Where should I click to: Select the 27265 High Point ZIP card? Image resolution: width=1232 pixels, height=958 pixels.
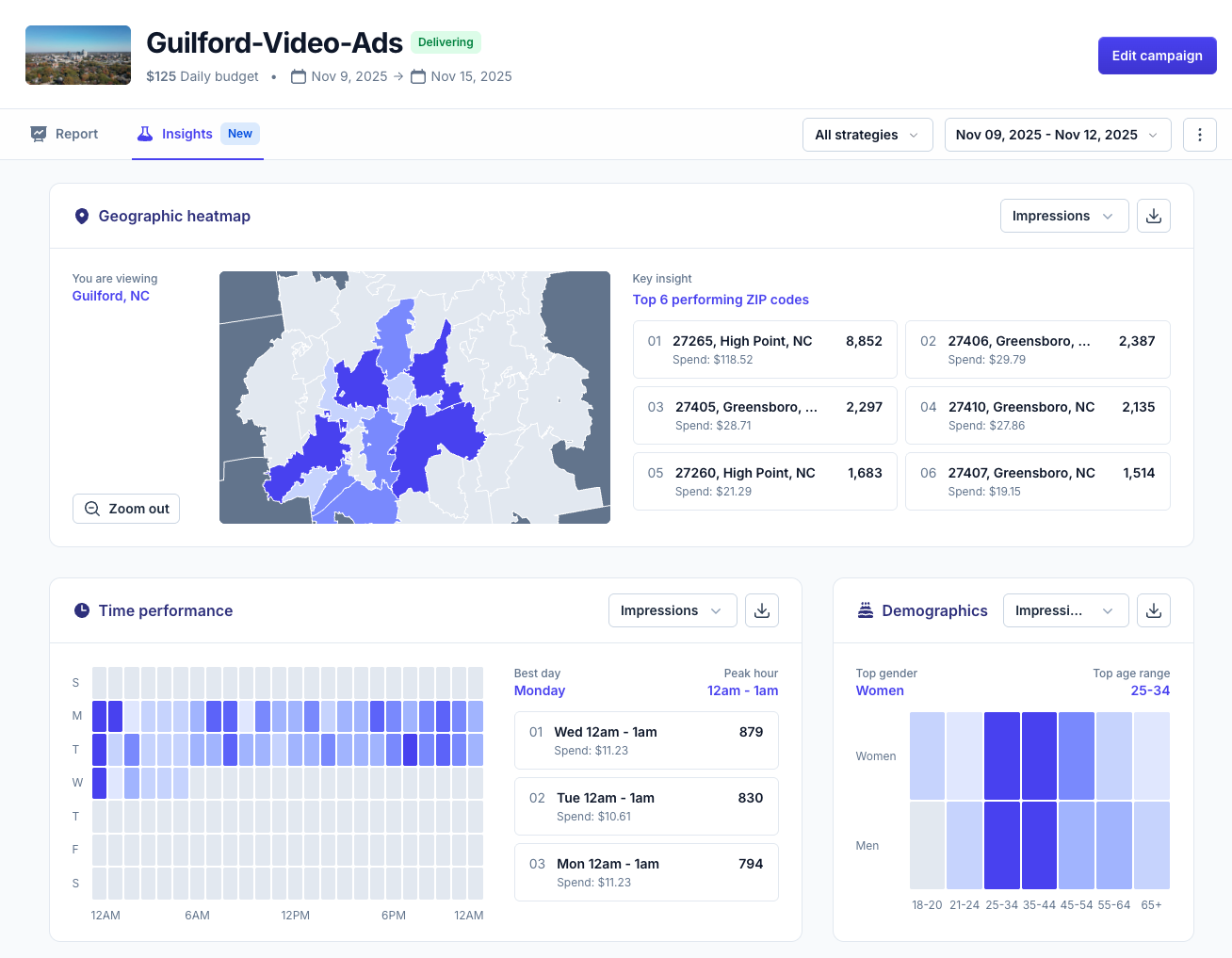pos(764,349)
